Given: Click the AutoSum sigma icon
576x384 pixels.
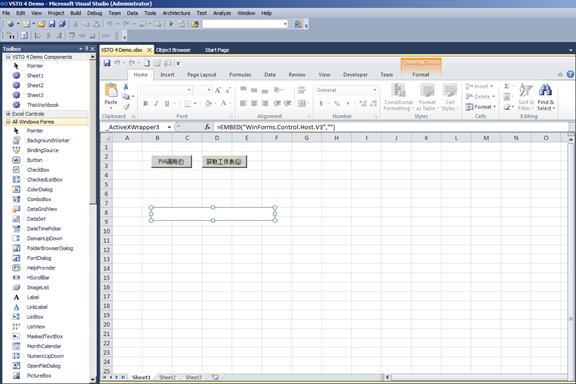Looking at the screenshot, I should point(507,86).
